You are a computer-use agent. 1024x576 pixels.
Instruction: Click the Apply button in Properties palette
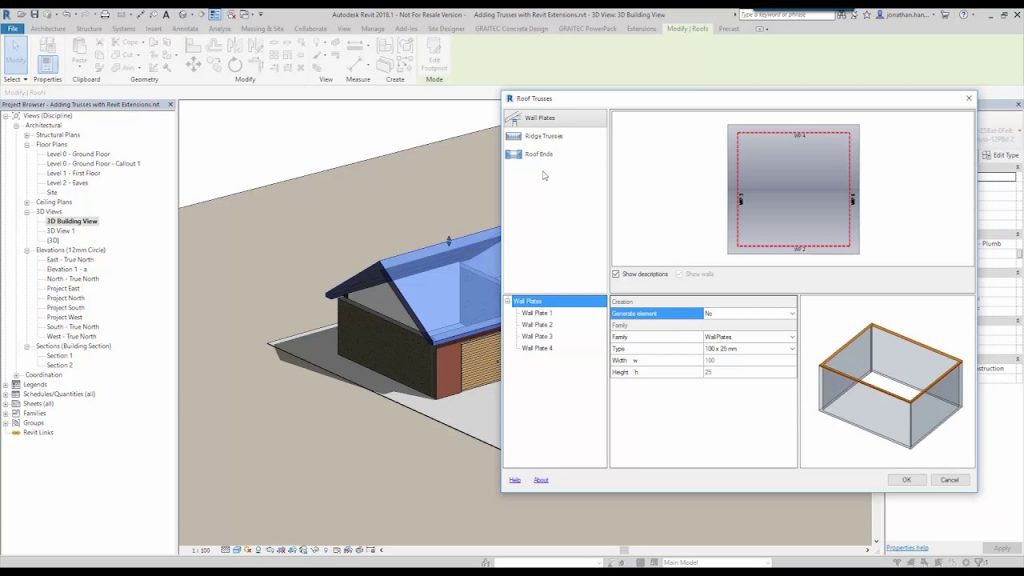click(x=1002, y=548)
